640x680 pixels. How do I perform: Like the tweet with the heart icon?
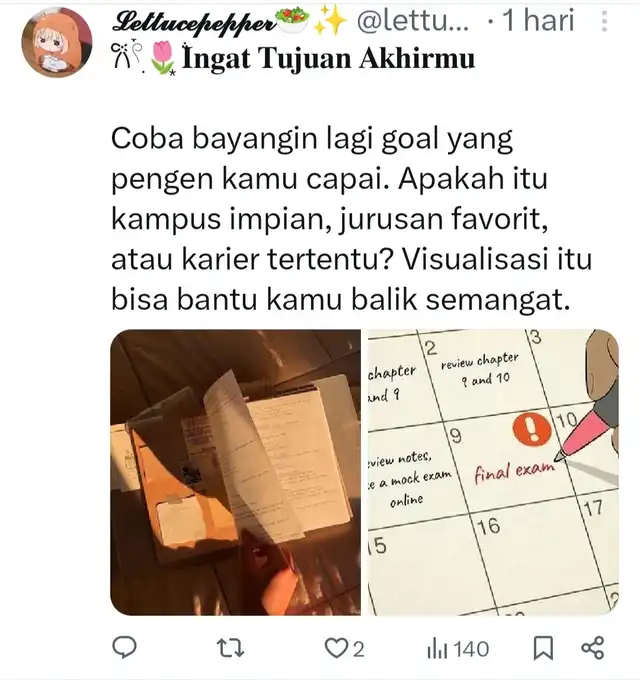(x=336, y=648)
